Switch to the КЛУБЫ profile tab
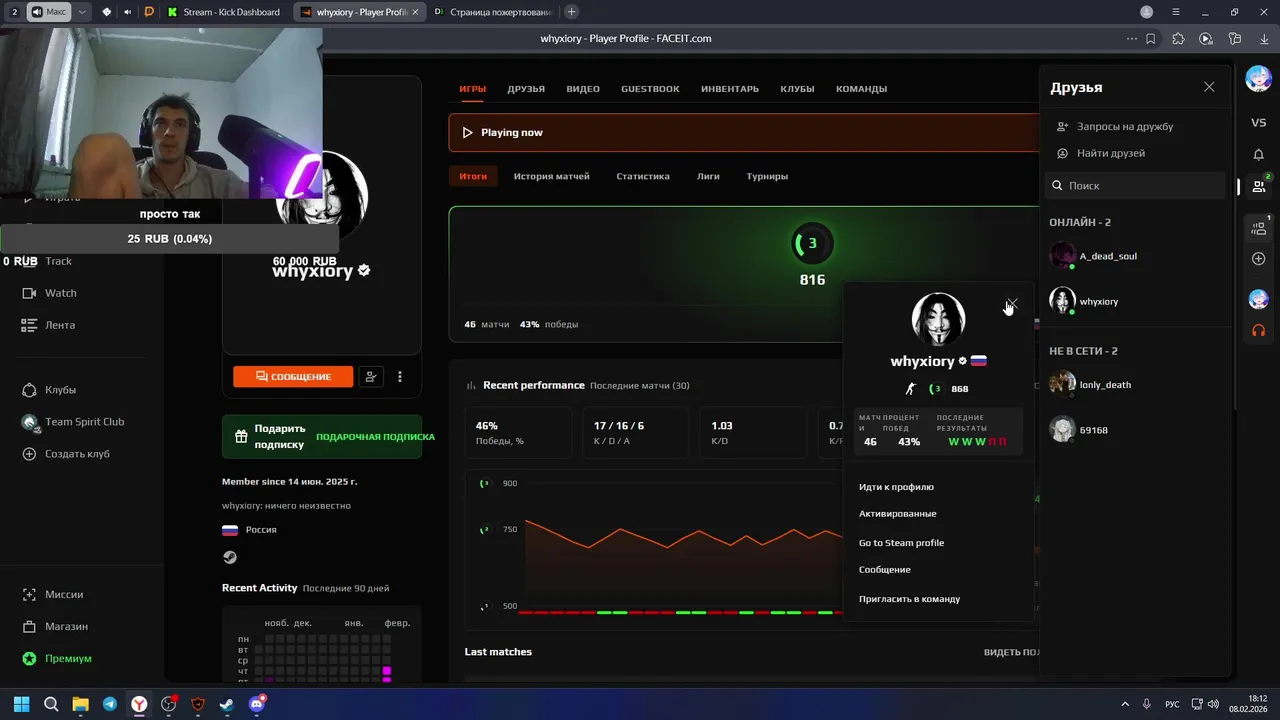Screen dimensions: 1280x720 tap(797, 89)
